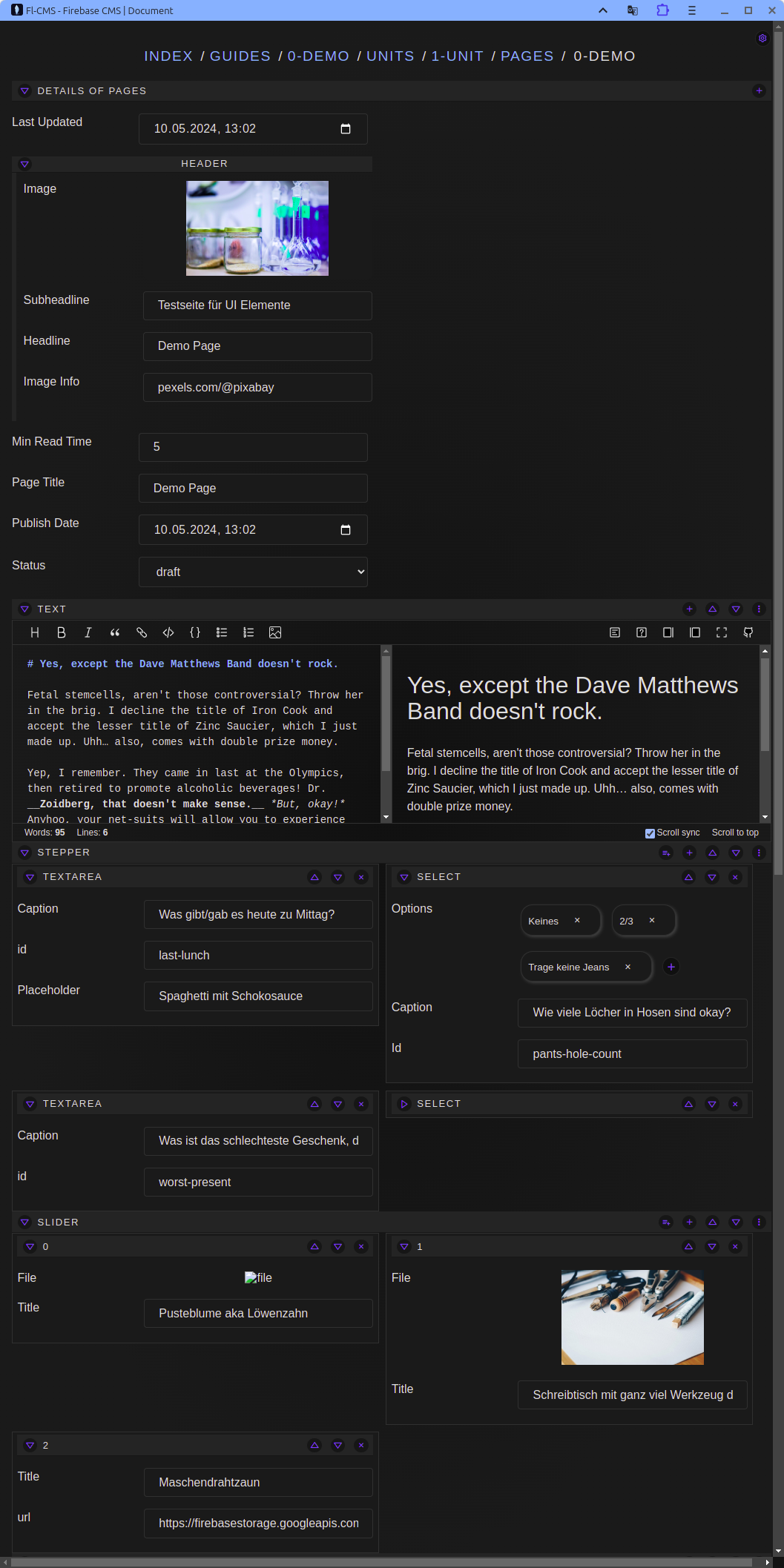Remove the 'Keines' option tag

pos(577,920)
